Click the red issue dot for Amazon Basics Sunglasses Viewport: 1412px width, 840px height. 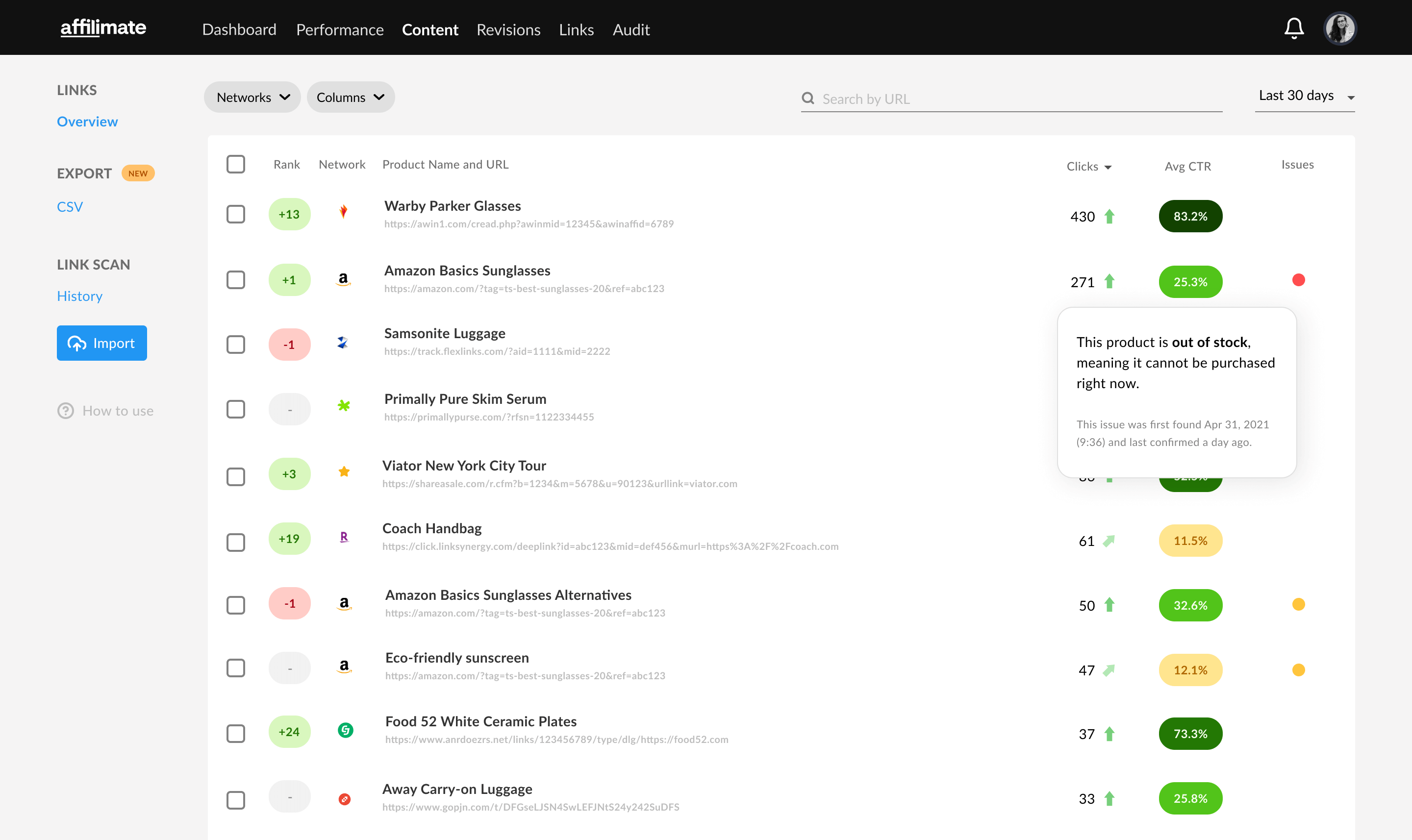(1298, 280)
